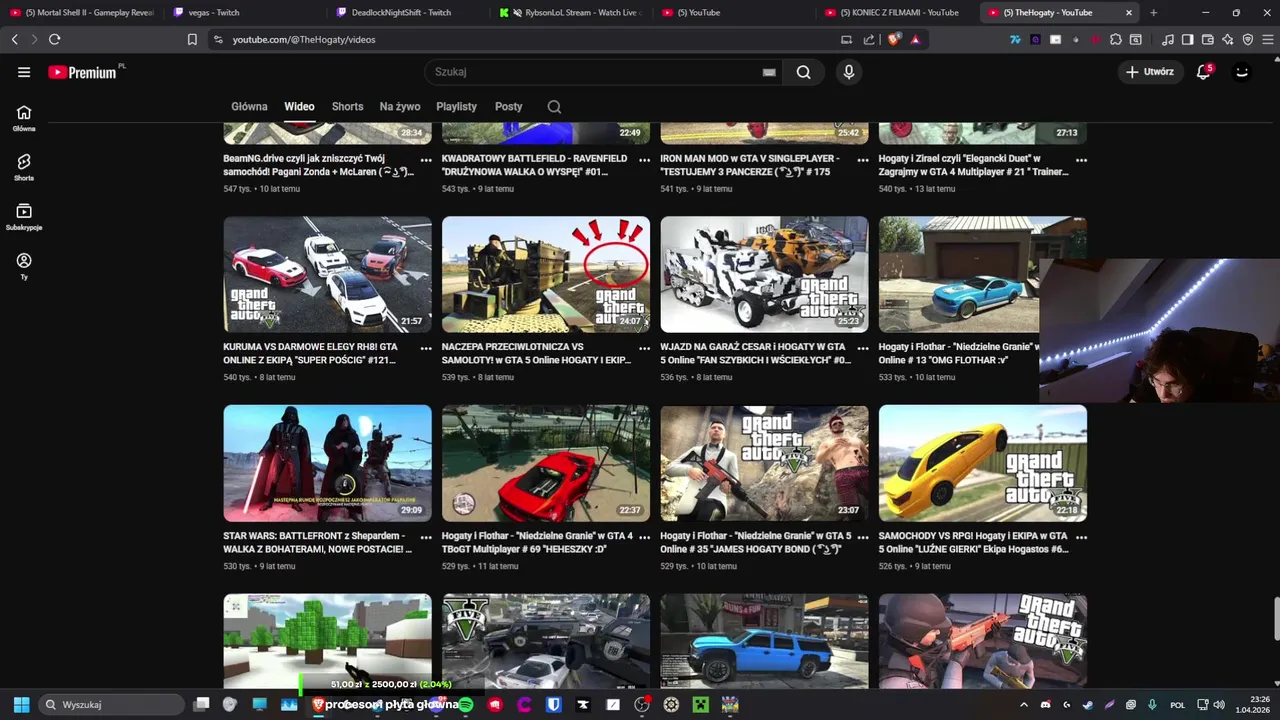The image size is (1280, 720).
Task: Switch to the vegas - Twitch browser tab
Action: click(x=245, y=12)
